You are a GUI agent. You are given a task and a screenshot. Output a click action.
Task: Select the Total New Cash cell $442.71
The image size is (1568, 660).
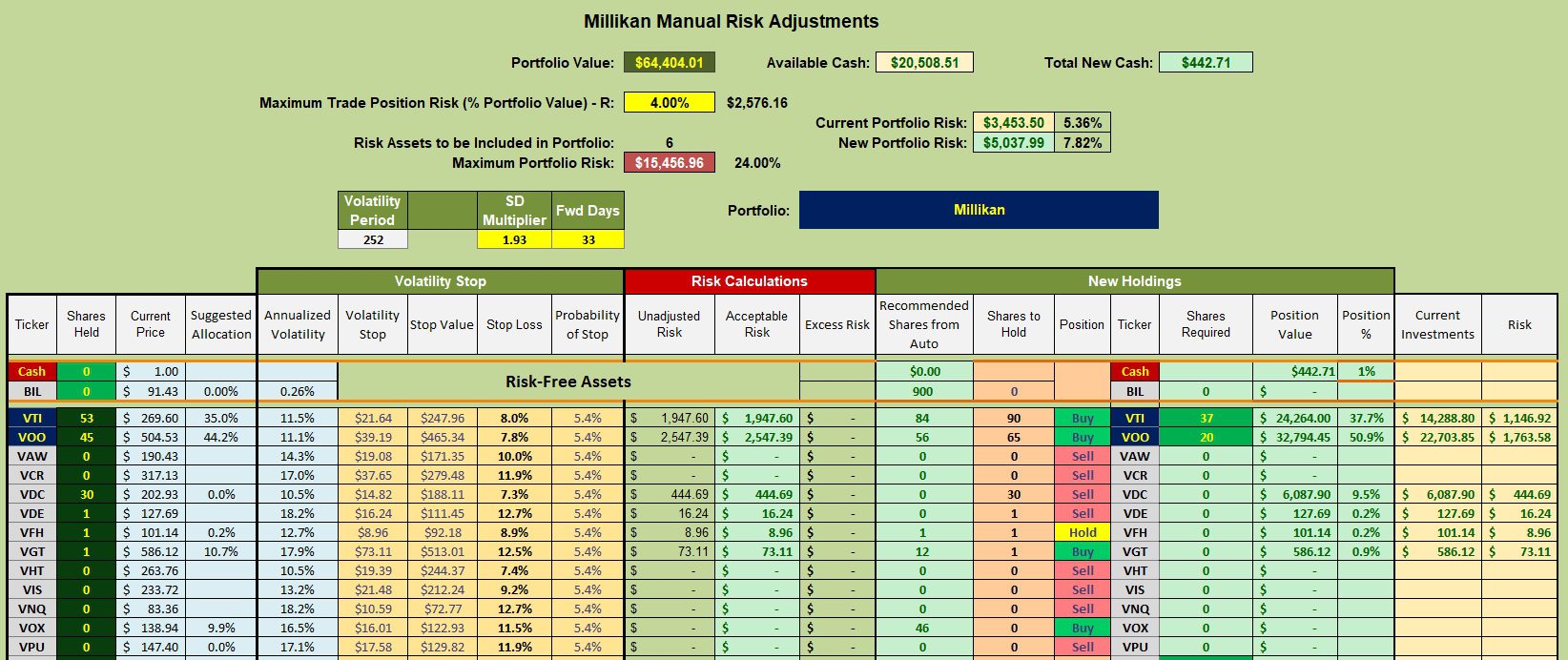[1206, 63]
